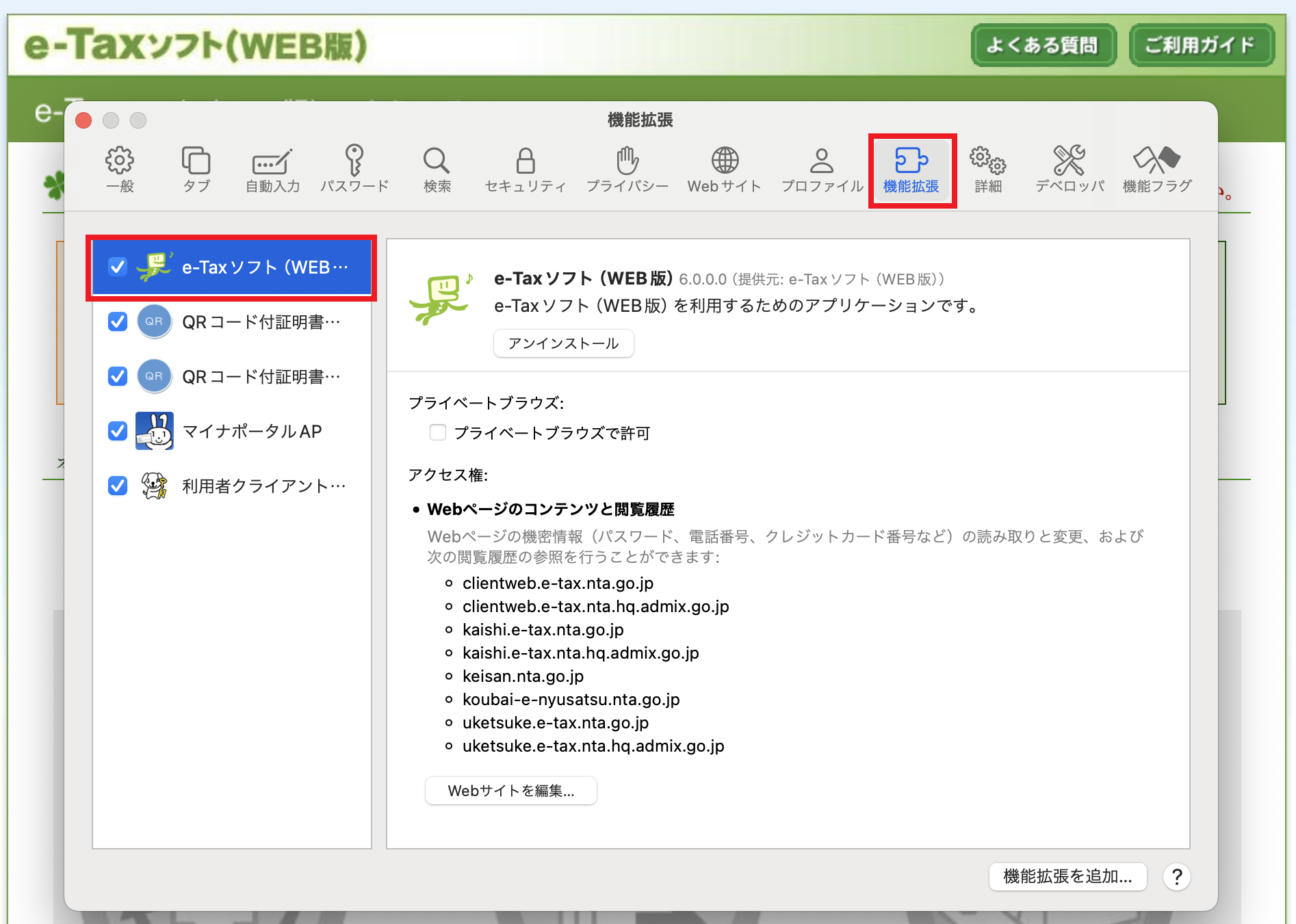Viewport: 1296px width, 924px height.
Task: Click clientweb.e-tax.nta.hq.admix.go.jp in access list
Action: (596, 607)
